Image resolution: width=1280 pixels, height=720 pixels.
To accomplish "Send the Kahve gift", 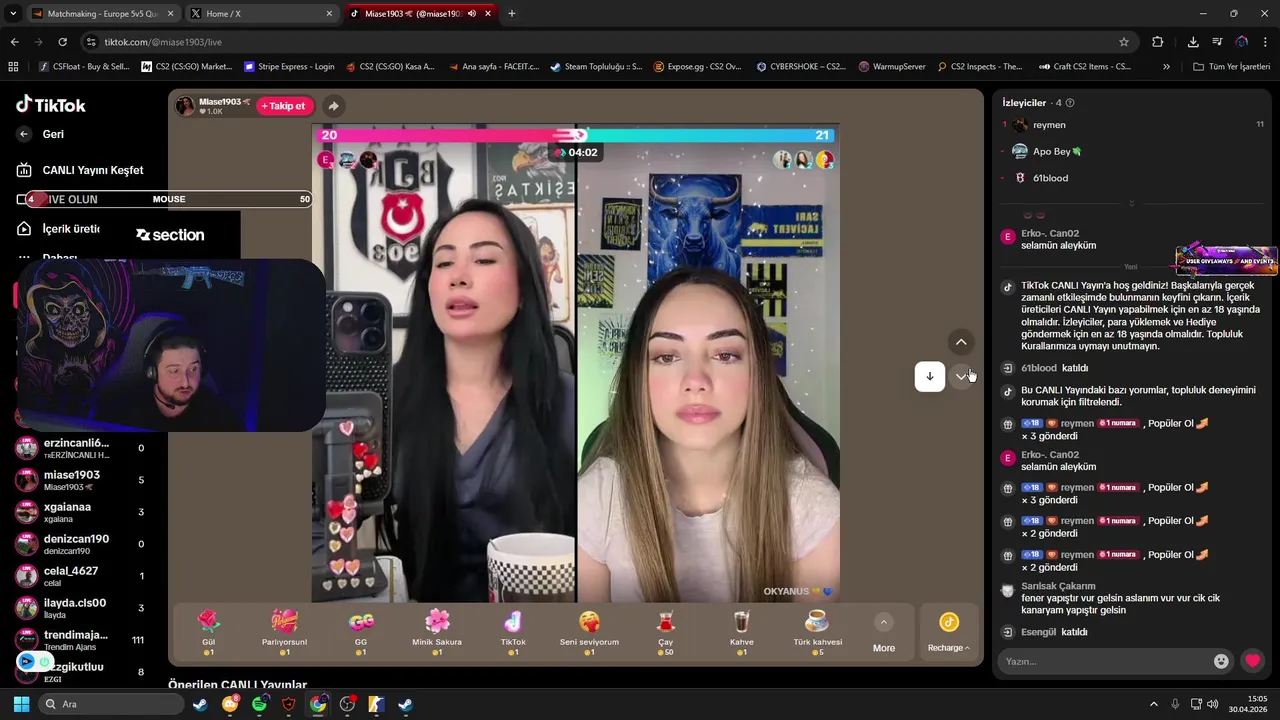I will click(741, 632).
